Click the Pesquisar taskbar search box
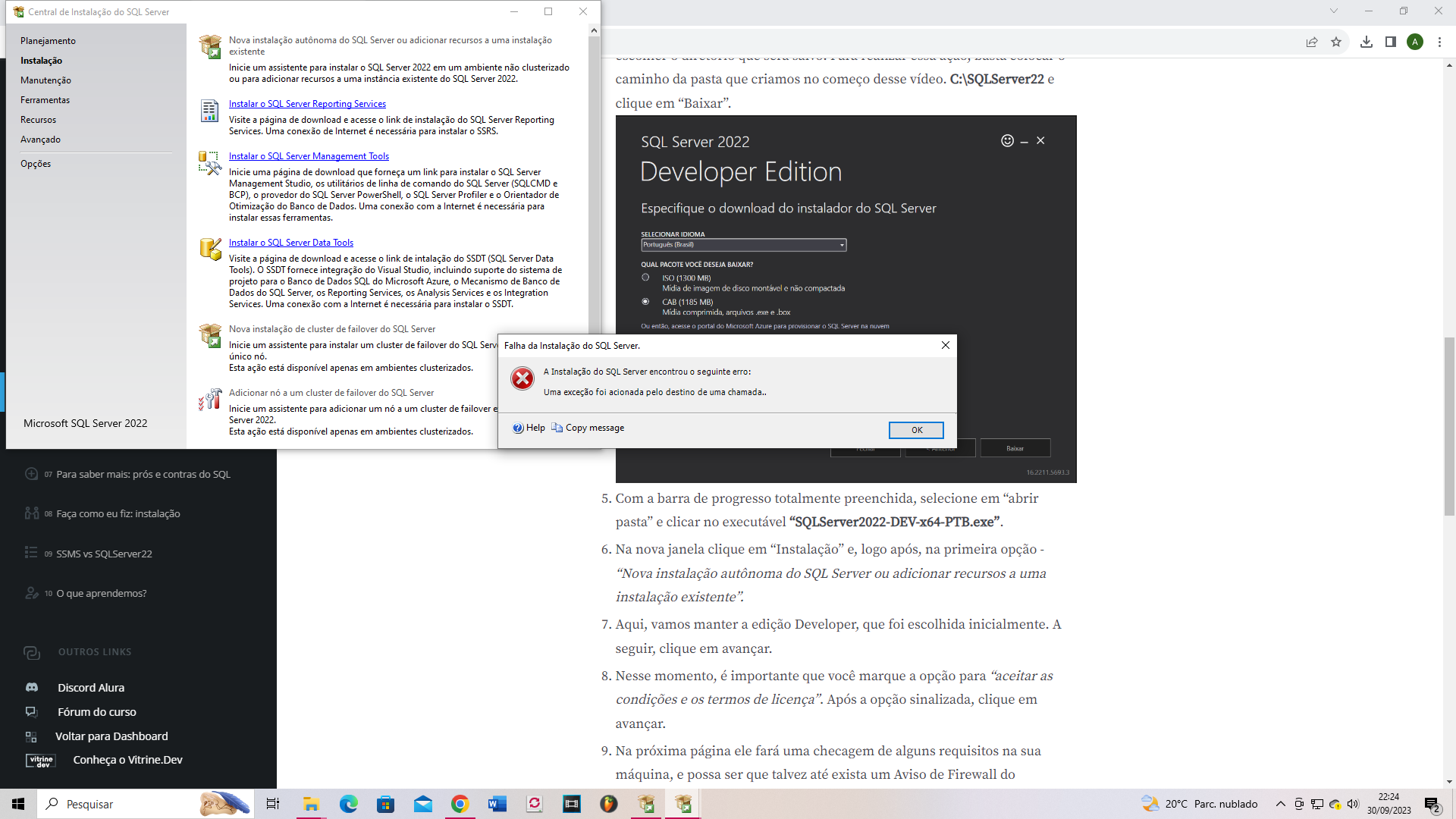 click(144, 804)
